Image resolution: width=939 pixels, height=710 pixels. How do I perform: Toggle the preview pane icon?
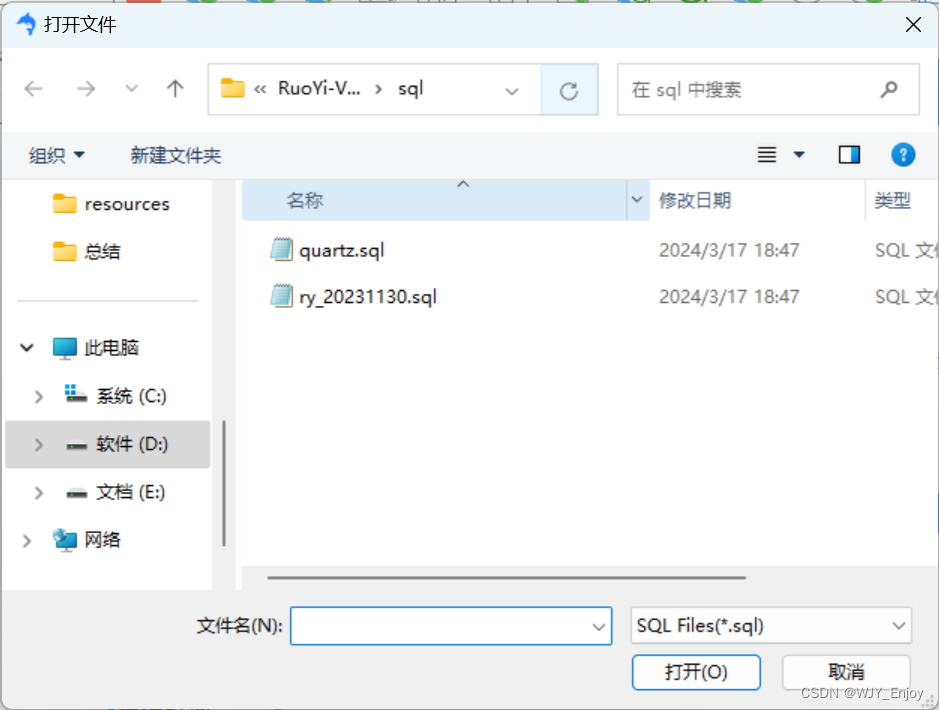tap(849, 155)
